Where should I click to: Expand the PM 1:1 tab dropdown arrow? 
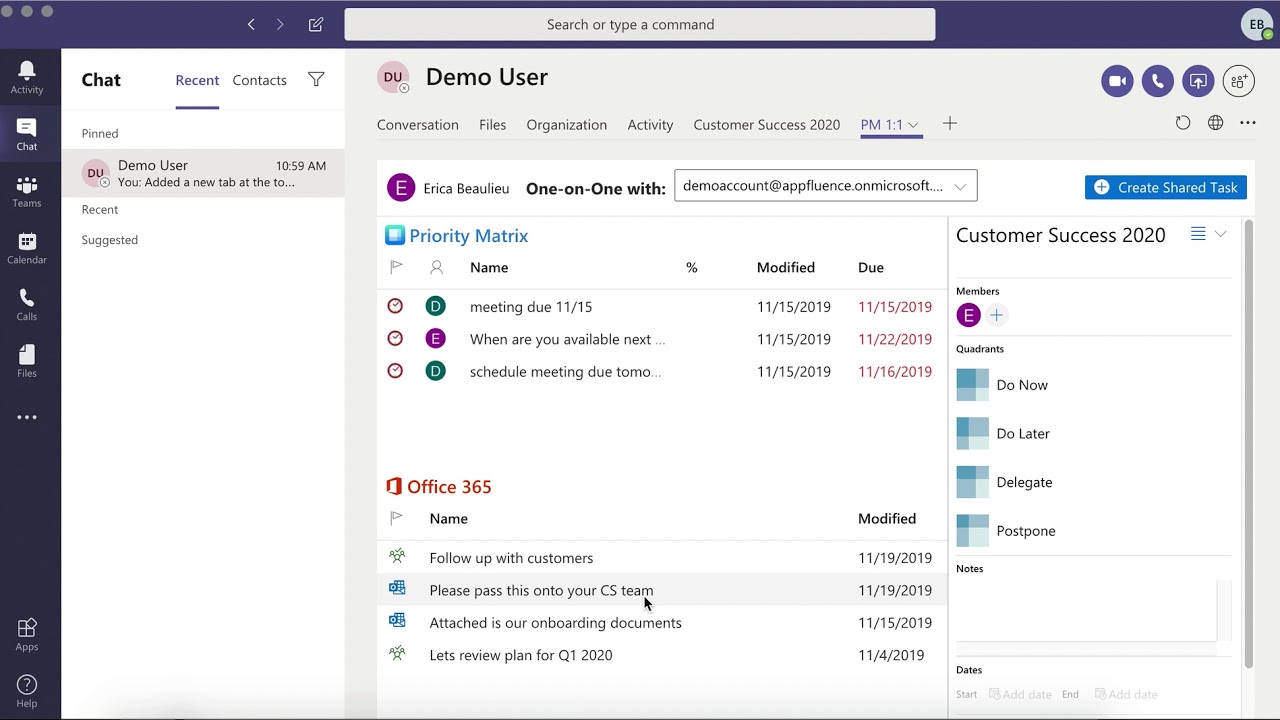coord(913,125)
